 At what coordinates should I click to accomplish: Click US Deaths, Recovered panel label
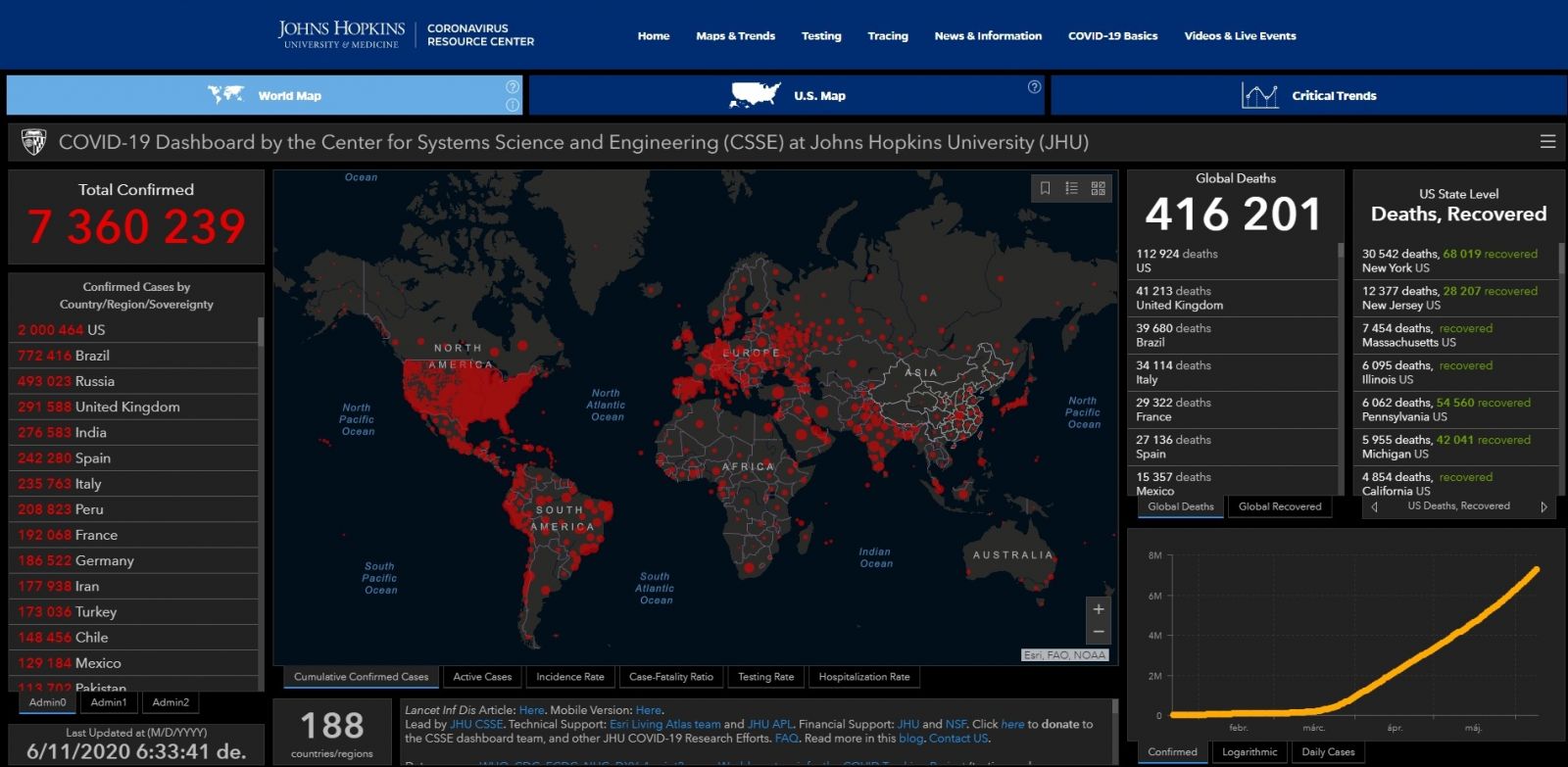(x=1458, y=506)
